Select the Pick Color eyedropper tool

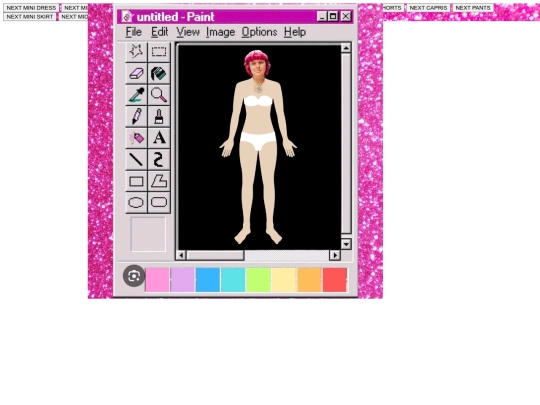pyautogui.click(x=136, y=95)
